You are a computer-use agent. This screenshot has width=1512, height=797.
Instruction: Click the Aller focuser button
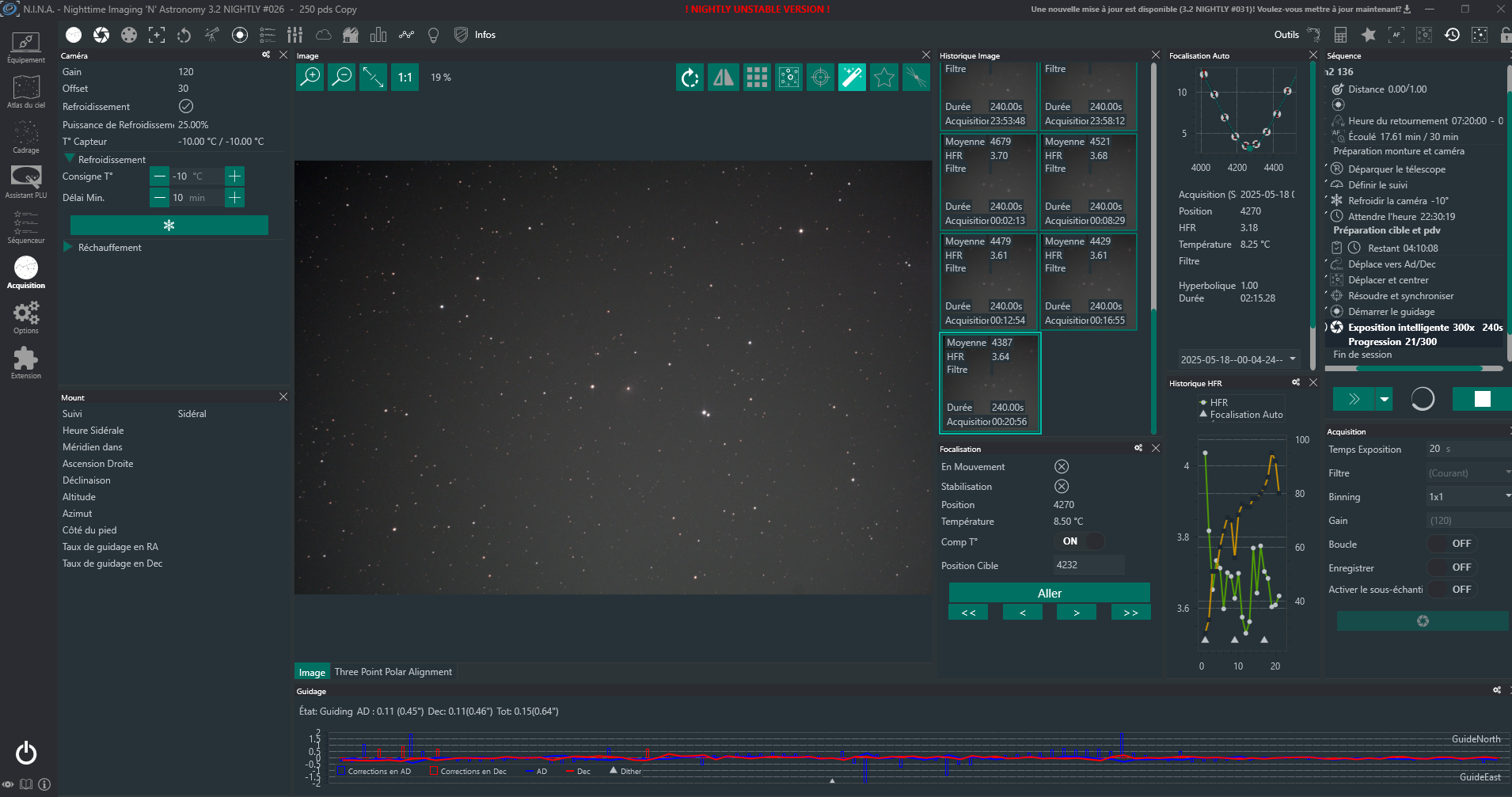(1049, 594)
